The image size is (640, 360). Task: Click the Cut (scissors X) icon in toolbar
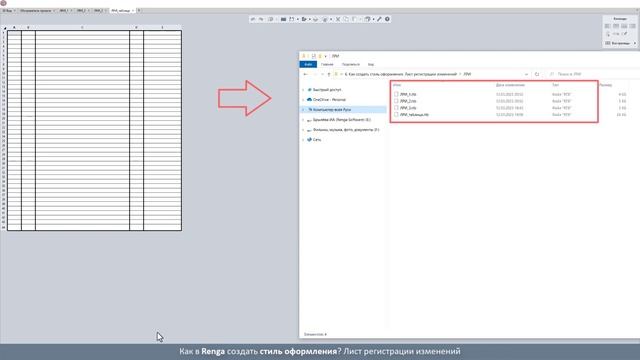point(338,19)
